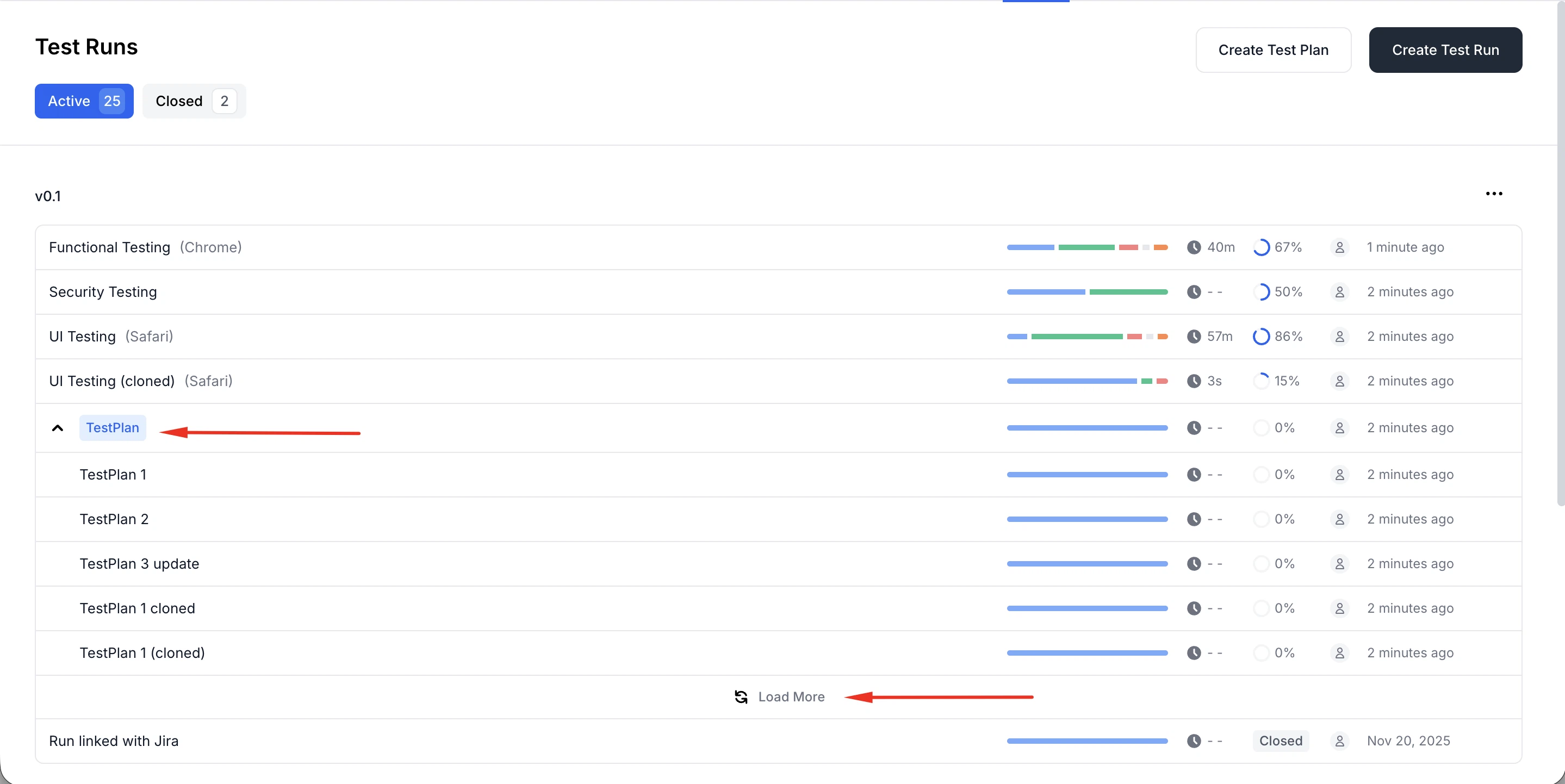
Task: Click the assignee avatar on Security Testing row
Action: pos(1341,292)
